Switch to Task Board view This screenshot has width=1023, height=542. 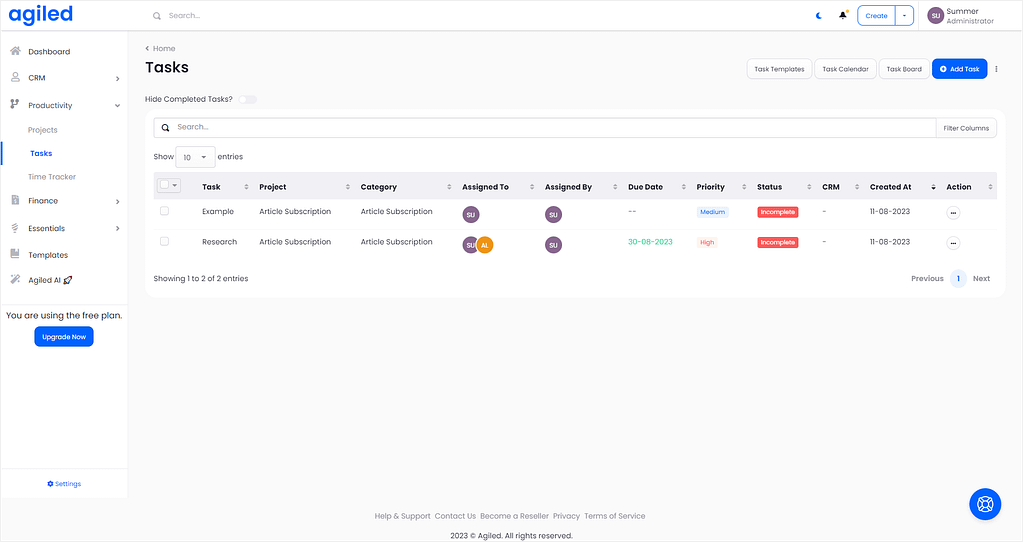tap(904, 69)
